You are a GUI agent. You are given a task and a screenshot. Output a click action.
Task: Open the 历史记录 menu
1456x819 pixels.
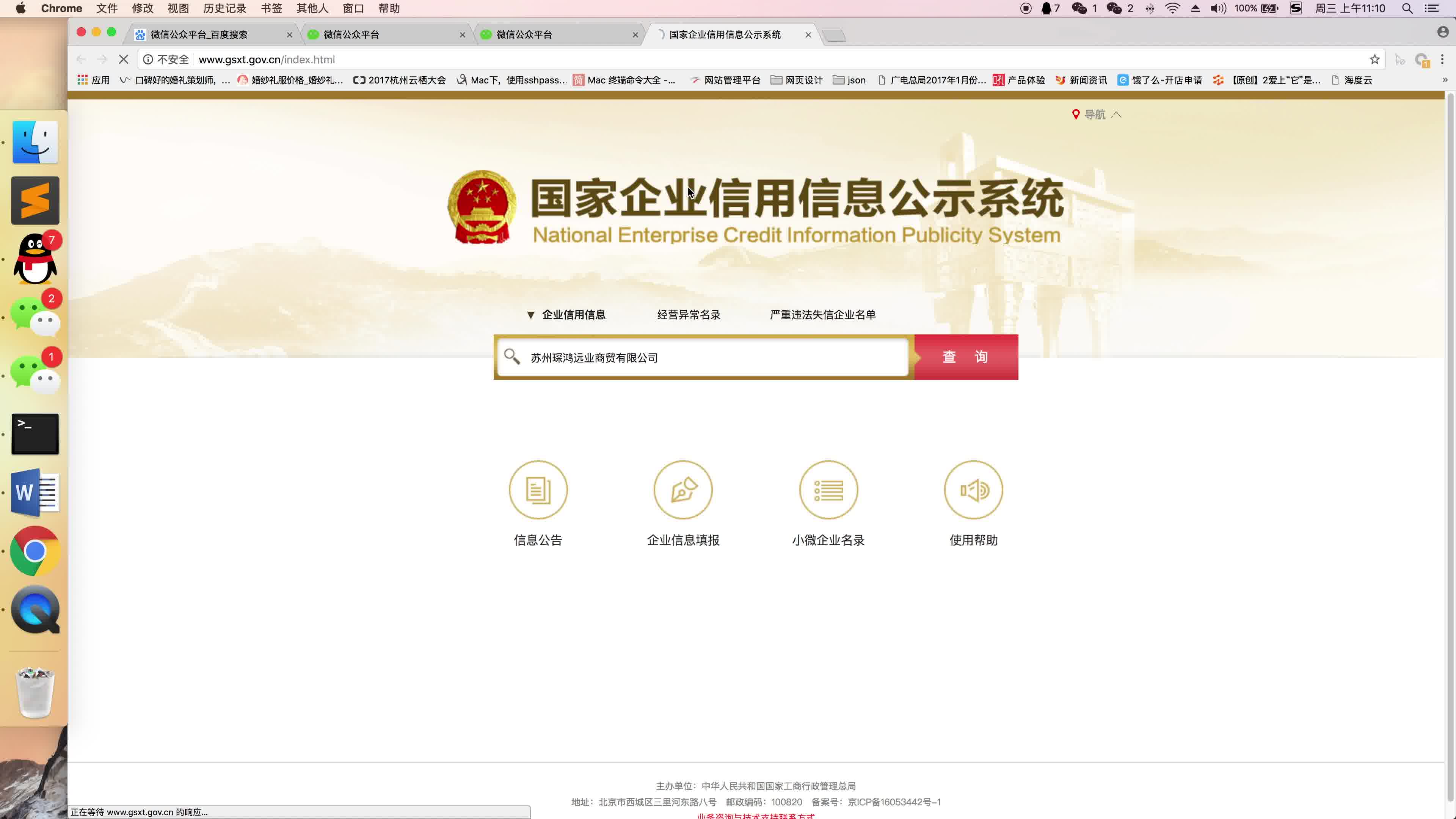(224, 8)
